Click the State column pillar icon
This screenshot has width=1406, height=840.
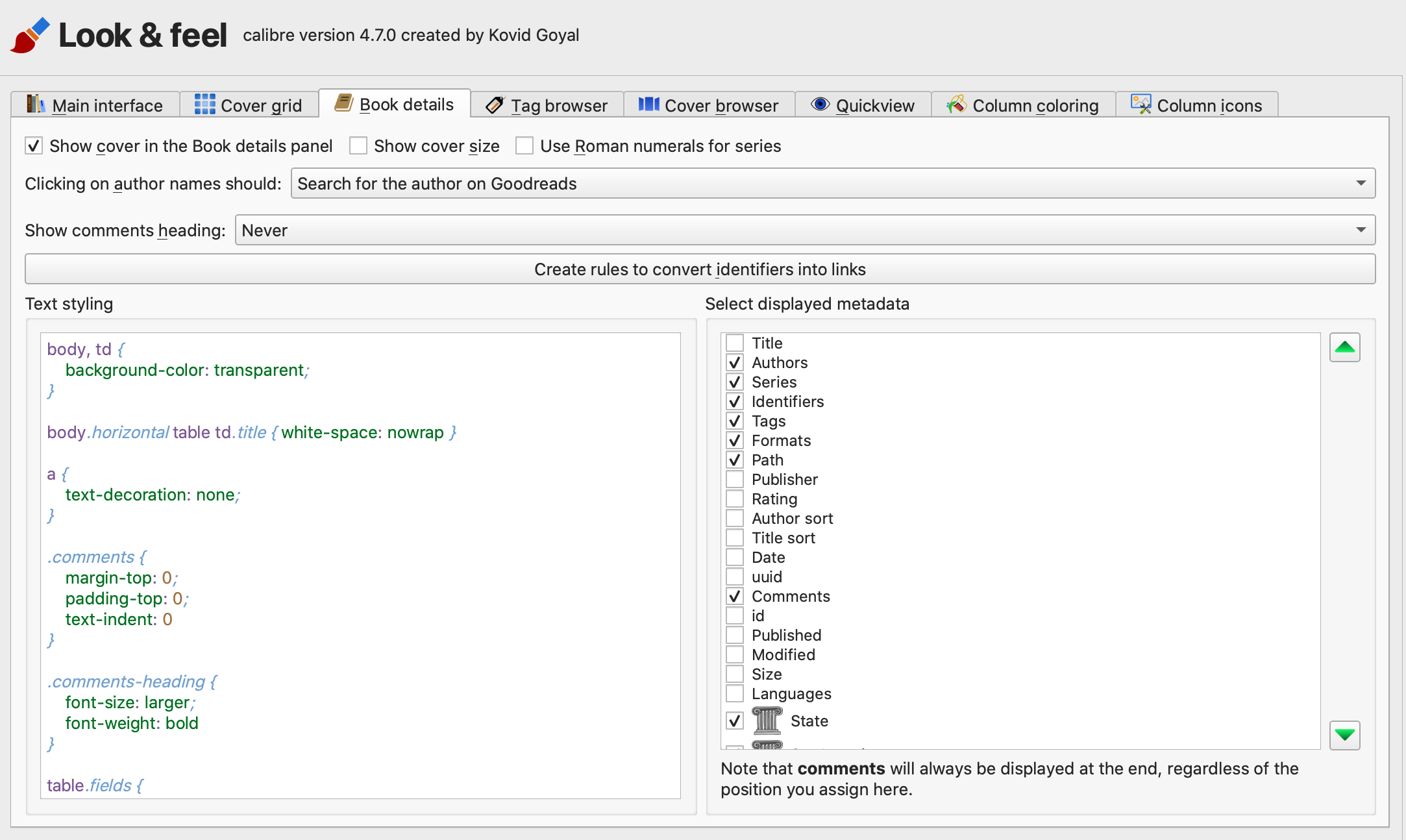[x=767, y=721]
